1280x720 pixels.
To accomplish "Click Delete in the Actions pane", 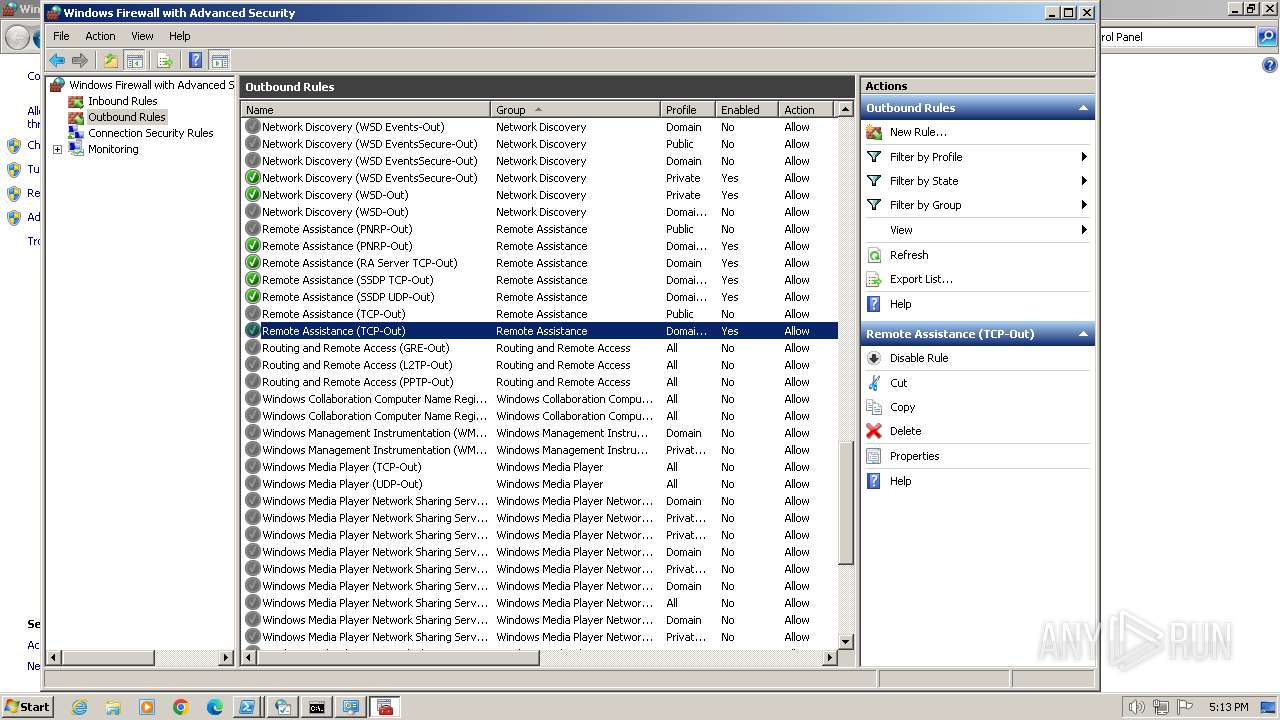I will pyautogui.click(x=905, y=431).
